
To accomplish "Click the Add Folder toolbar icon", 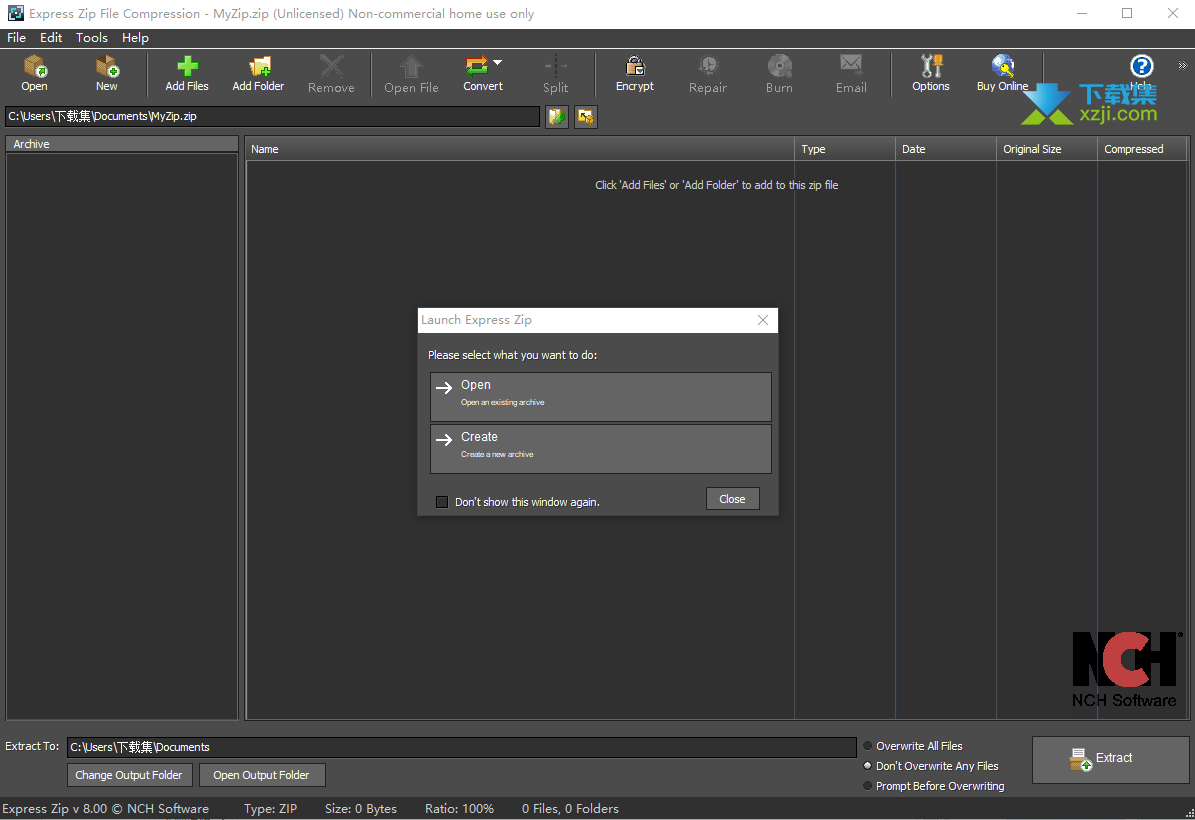I will click(x=258, y=67).
